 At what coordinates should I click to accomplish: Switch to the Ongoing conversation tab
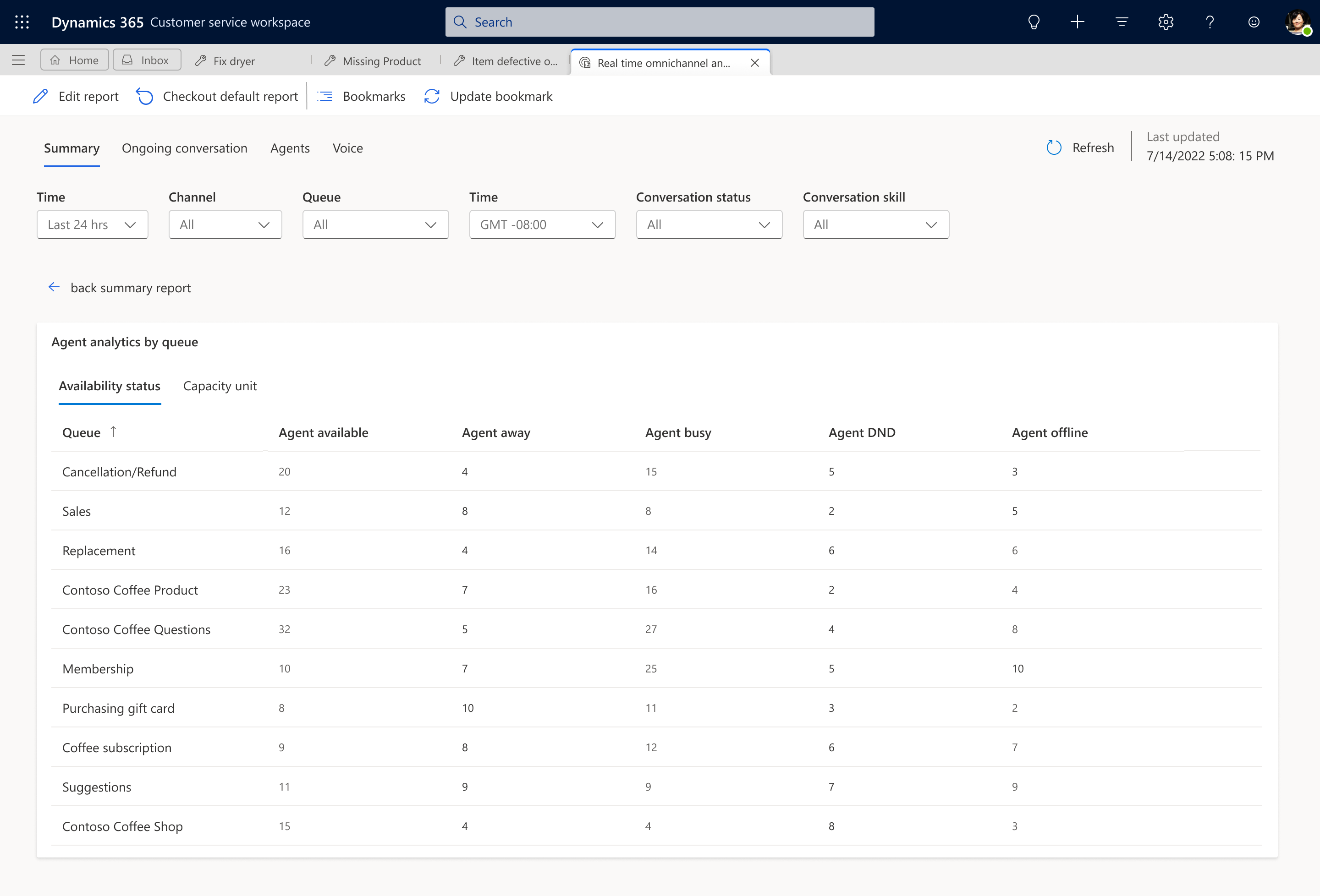(184, 147)
